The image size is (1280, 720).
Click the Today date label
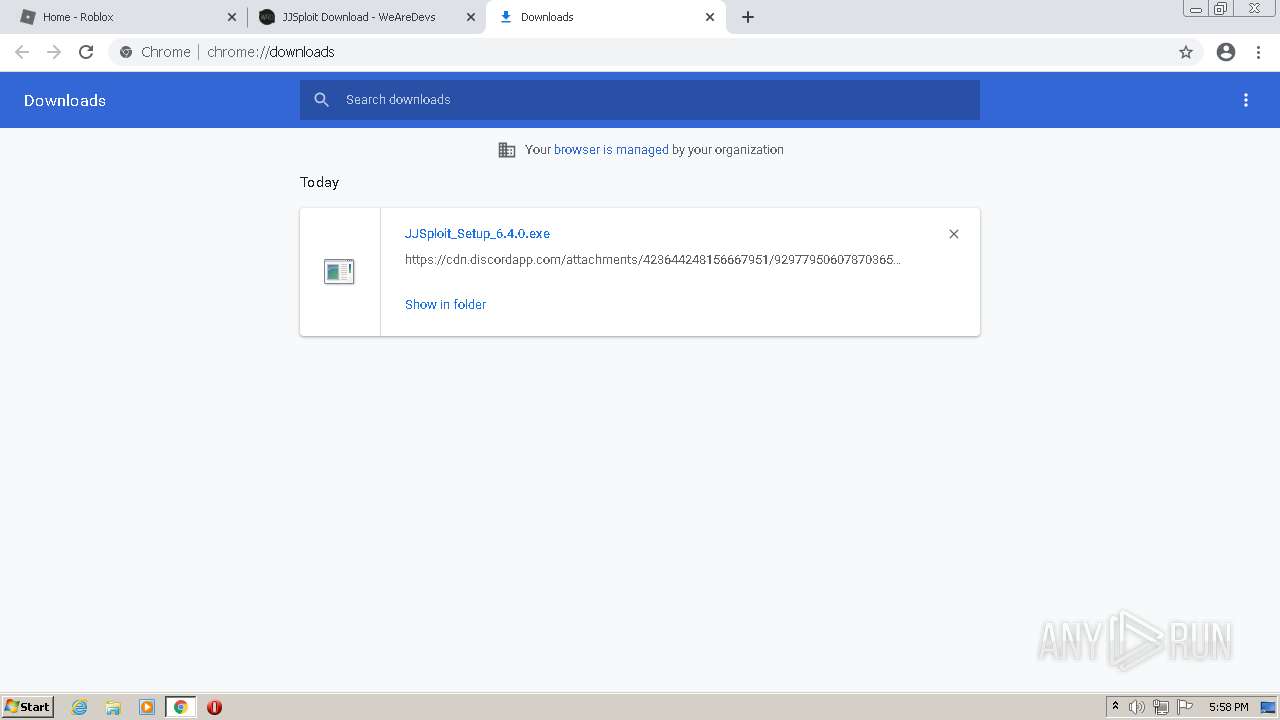(320, 182)
